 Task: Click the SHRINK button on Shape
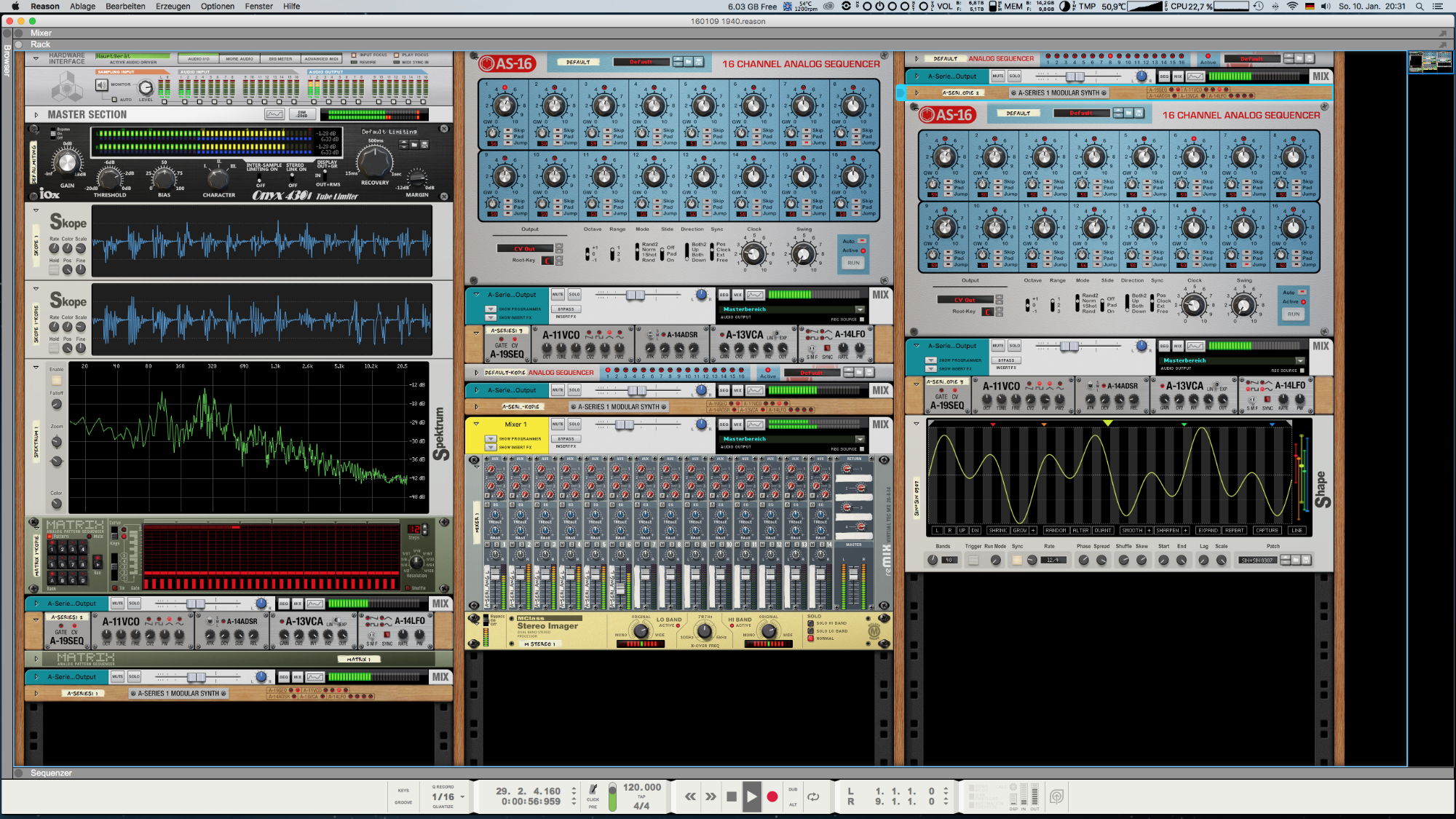coord(998,530)
